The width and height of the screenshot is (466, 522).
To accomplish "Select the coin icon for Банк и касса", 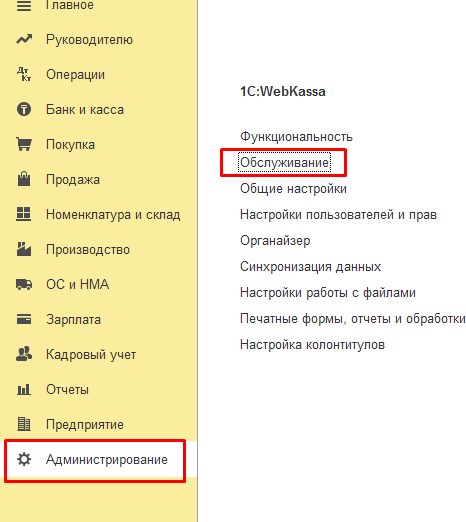I will pos(24,109).
